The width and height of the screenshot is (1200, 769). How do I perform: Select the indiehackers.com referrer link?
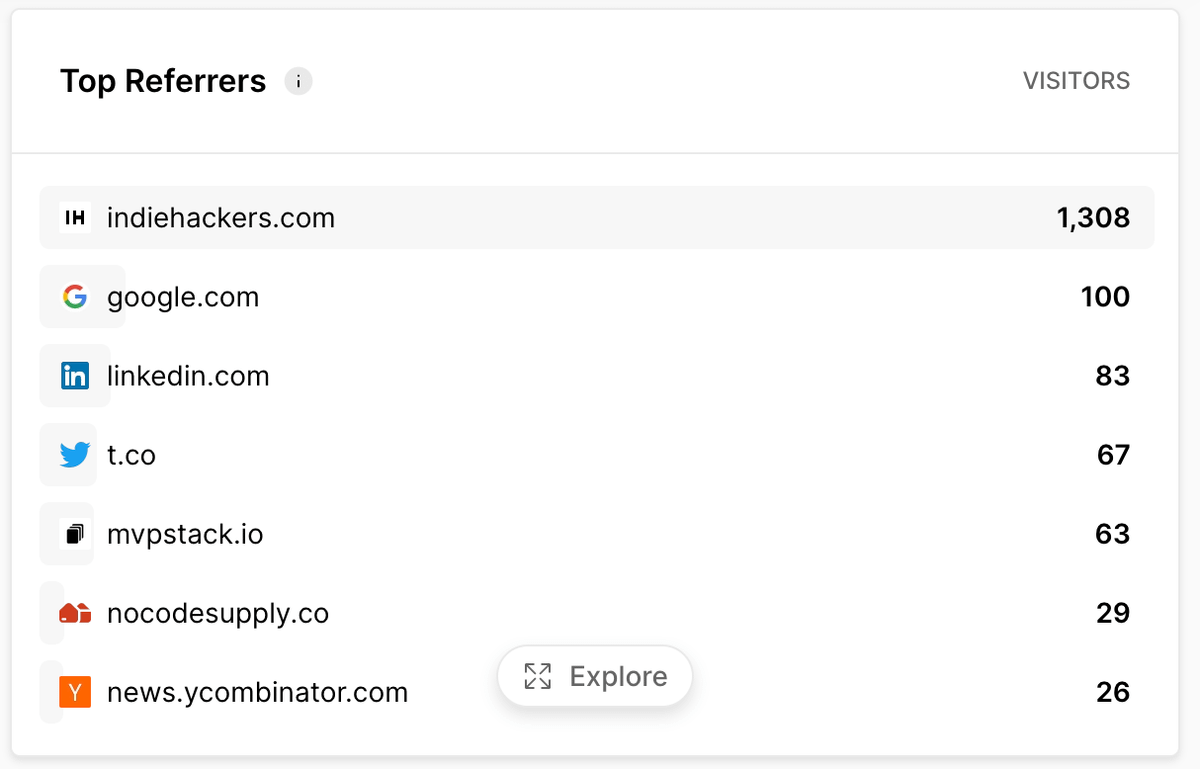[221, 218]
